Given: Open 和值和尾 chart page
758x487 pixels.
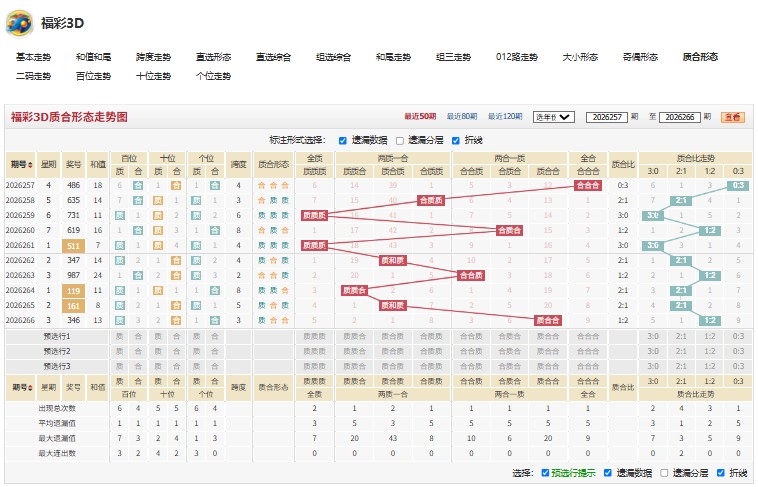Looking at the screenshot, I should pyautogui.click(x=93, y=57).
